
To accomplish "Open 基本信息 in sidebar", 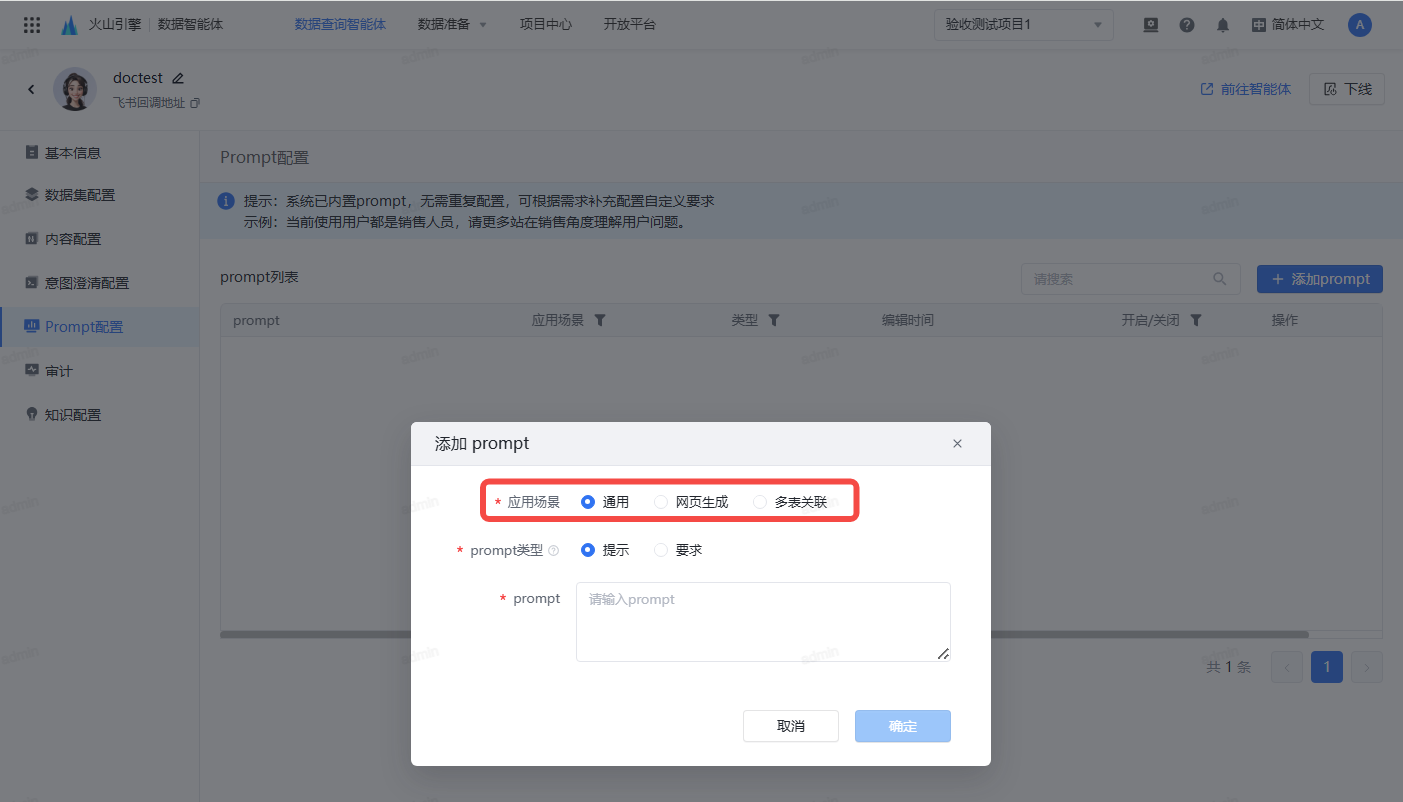I will tap(100, 153).
